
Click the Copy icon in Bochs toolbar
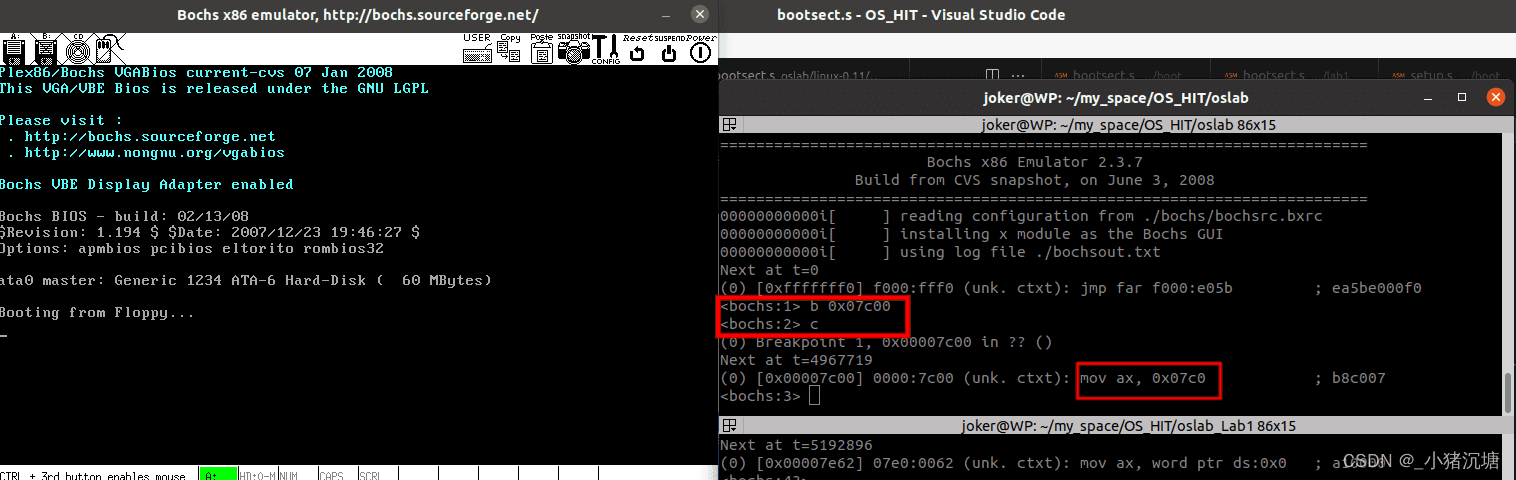(510, 49)
